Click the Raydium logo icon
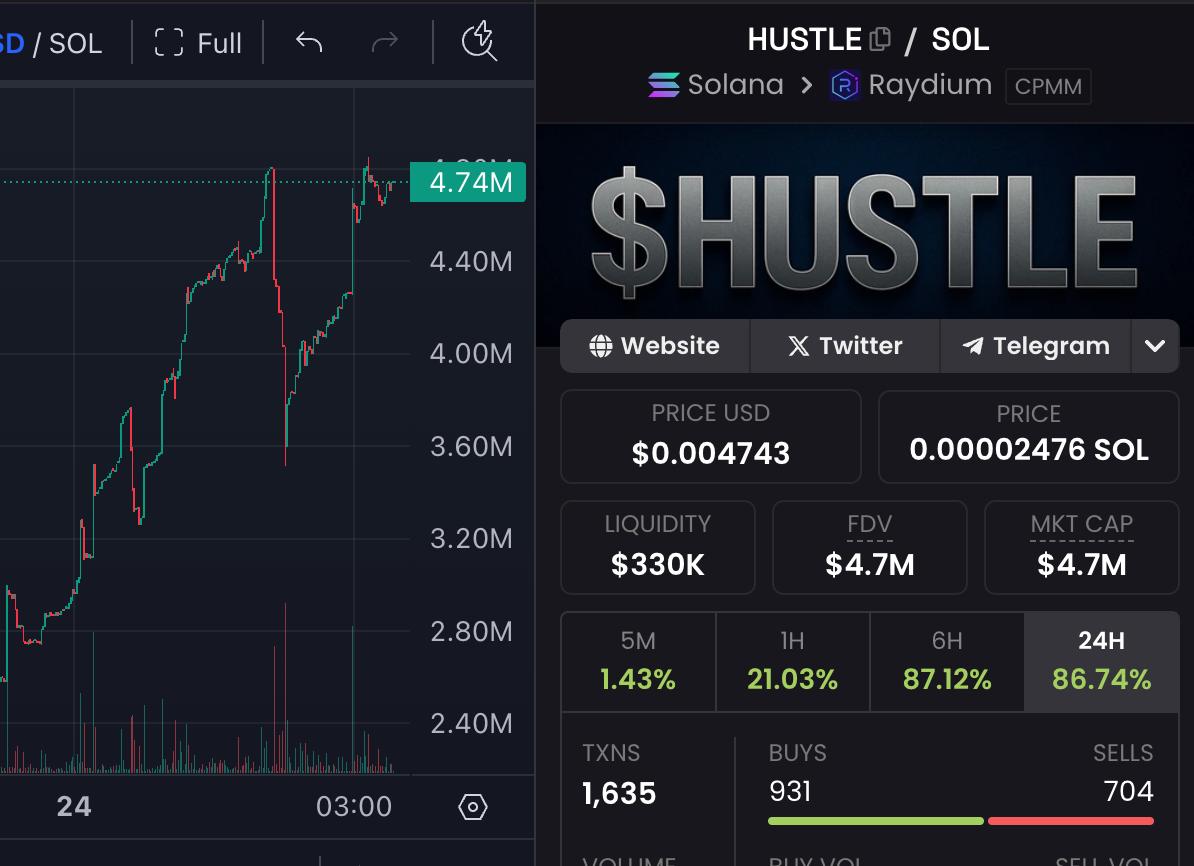Screen dimensions: 1194x866 click(844, 85)
